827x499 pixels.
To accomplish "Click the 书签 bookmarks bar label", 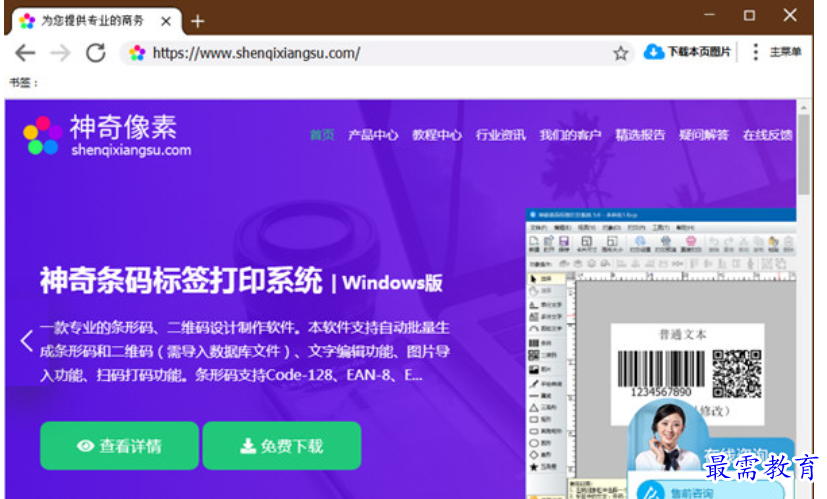I will 24,82.
